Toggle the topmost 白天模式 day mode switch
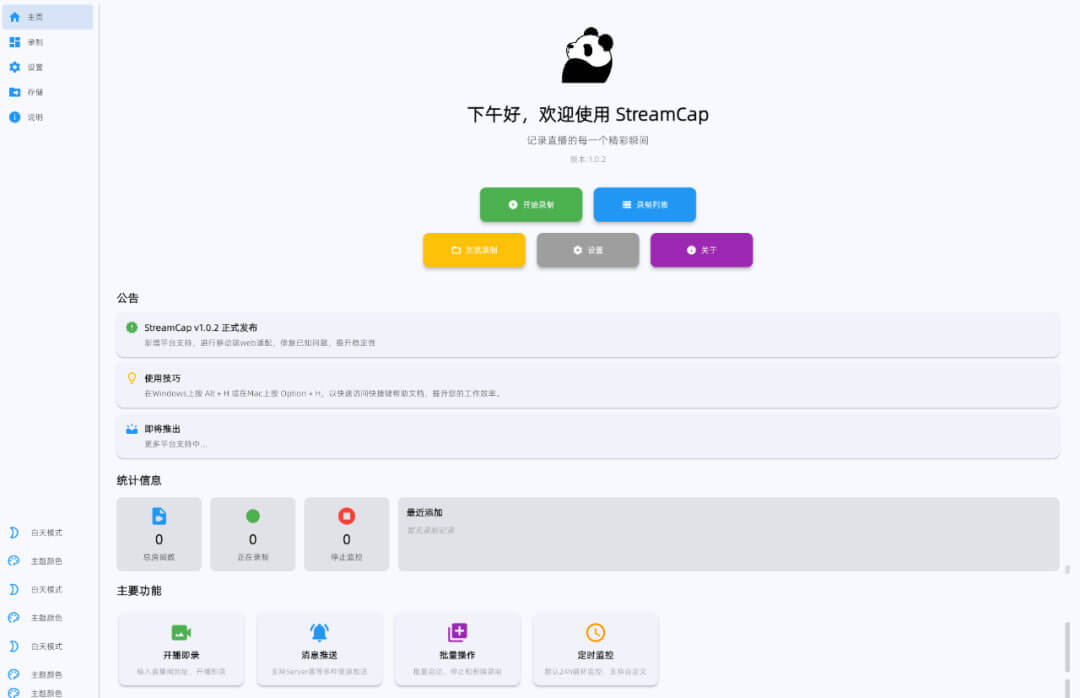Screen dimensions: 1080x698 tap(14, 532)
